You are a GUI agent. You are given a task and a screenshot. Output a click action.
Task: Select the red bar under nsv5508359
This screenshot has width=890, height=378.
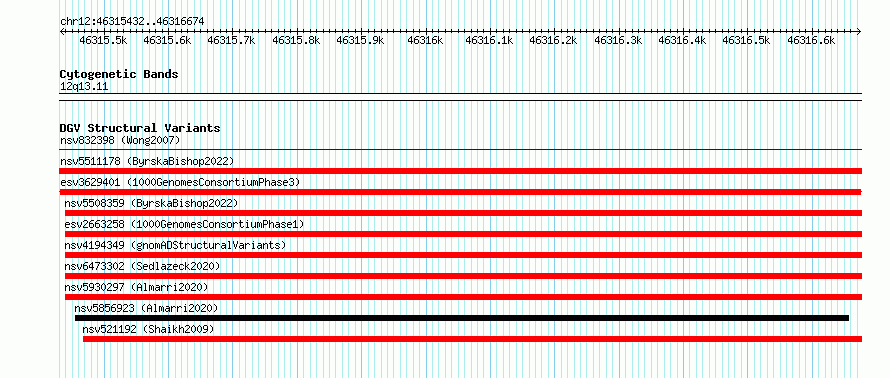point(463,213)
